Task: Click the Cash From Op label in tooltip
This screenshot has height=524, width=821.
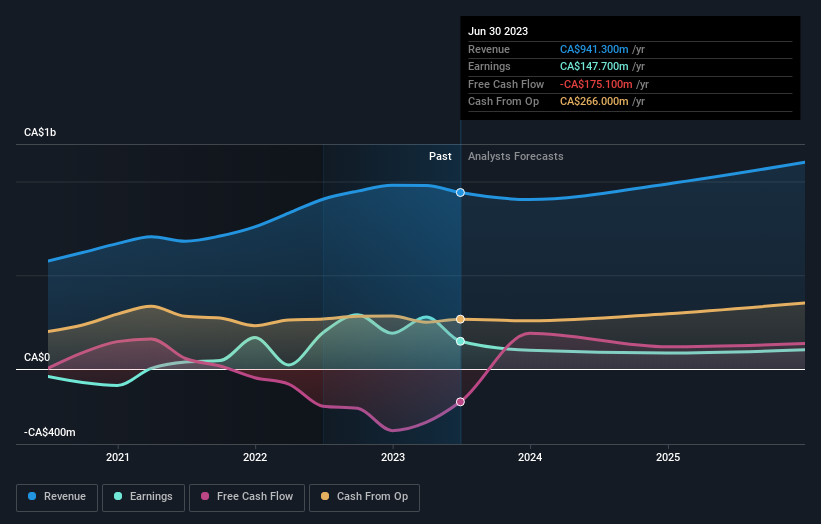Action: (503, 102)
